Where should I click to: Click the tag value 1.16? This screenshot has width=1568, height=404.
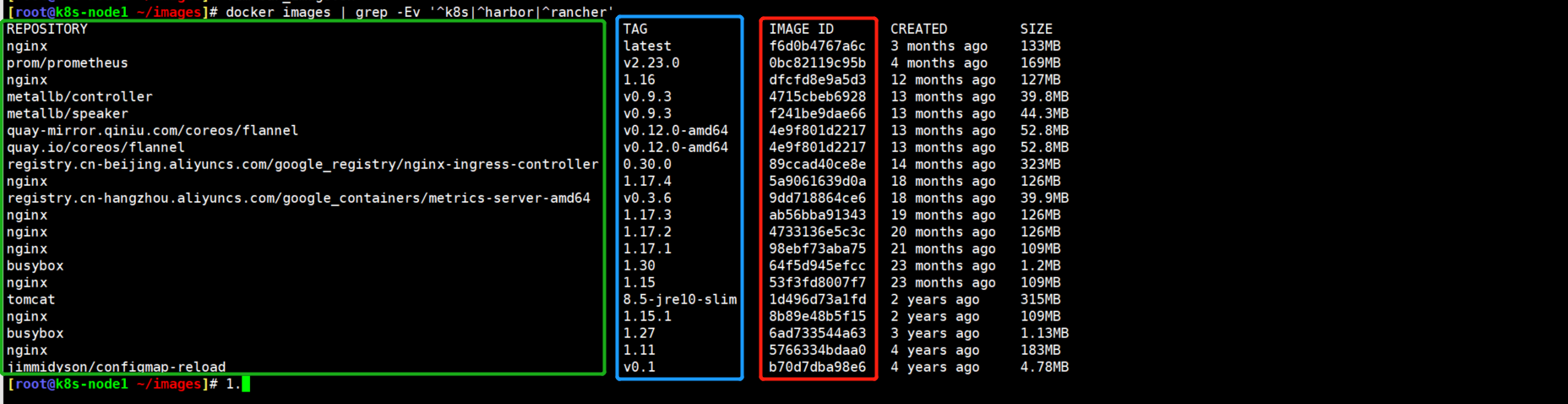640,79
